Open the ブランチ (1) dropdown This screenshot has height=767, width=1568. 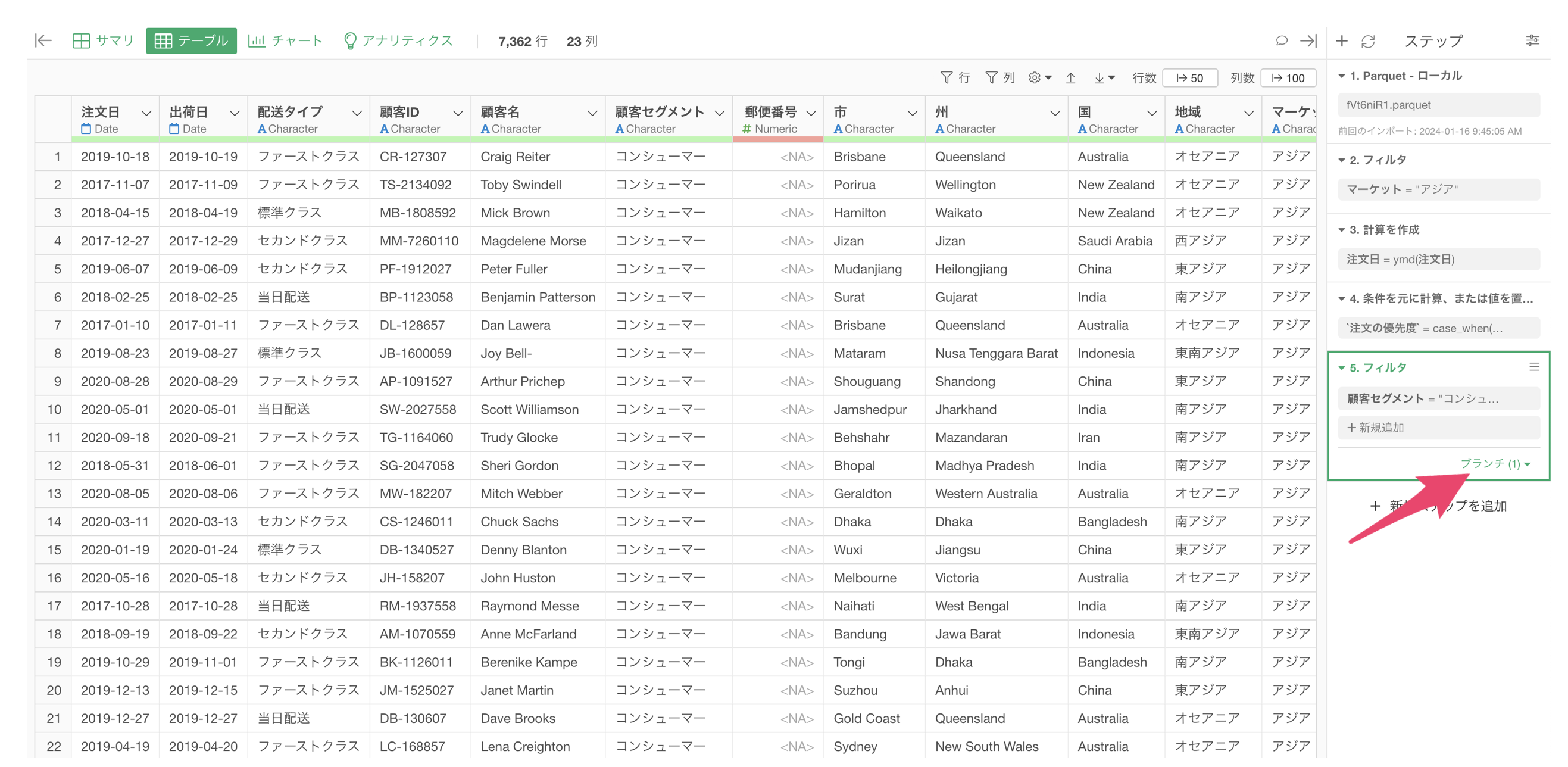click(1495, 464)
